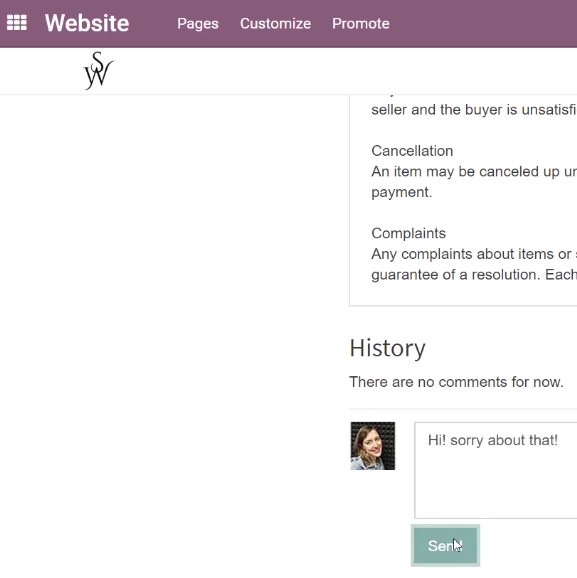The width and height of the screenshot is (577, 578).
Task: Click the 'seller and the buyer' line
Action: [474, 109]
